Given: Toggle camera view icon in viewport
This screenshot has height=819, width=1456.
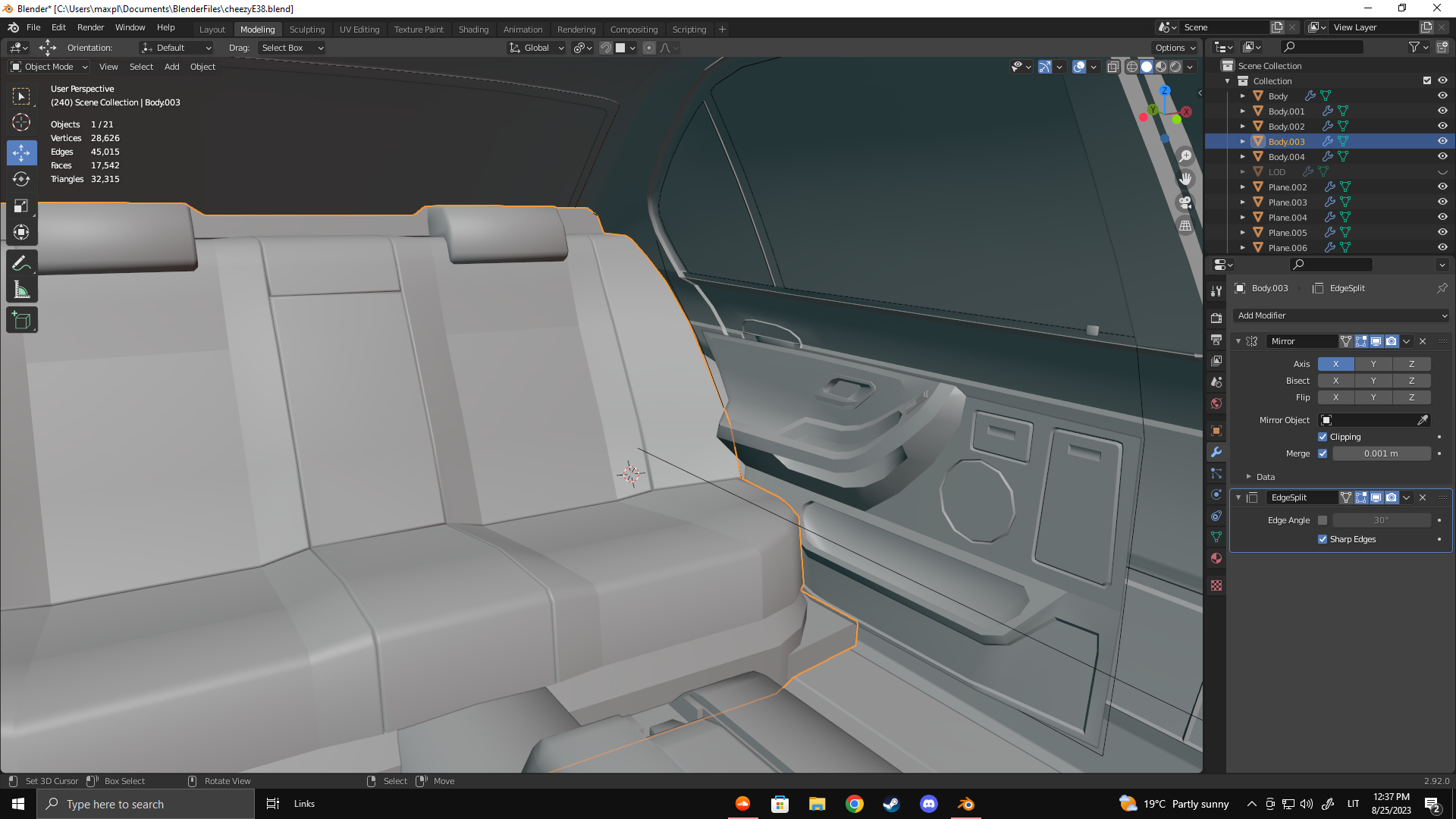Looking at the screenshot, I should pyautogui.click(x=1185, y=202).
